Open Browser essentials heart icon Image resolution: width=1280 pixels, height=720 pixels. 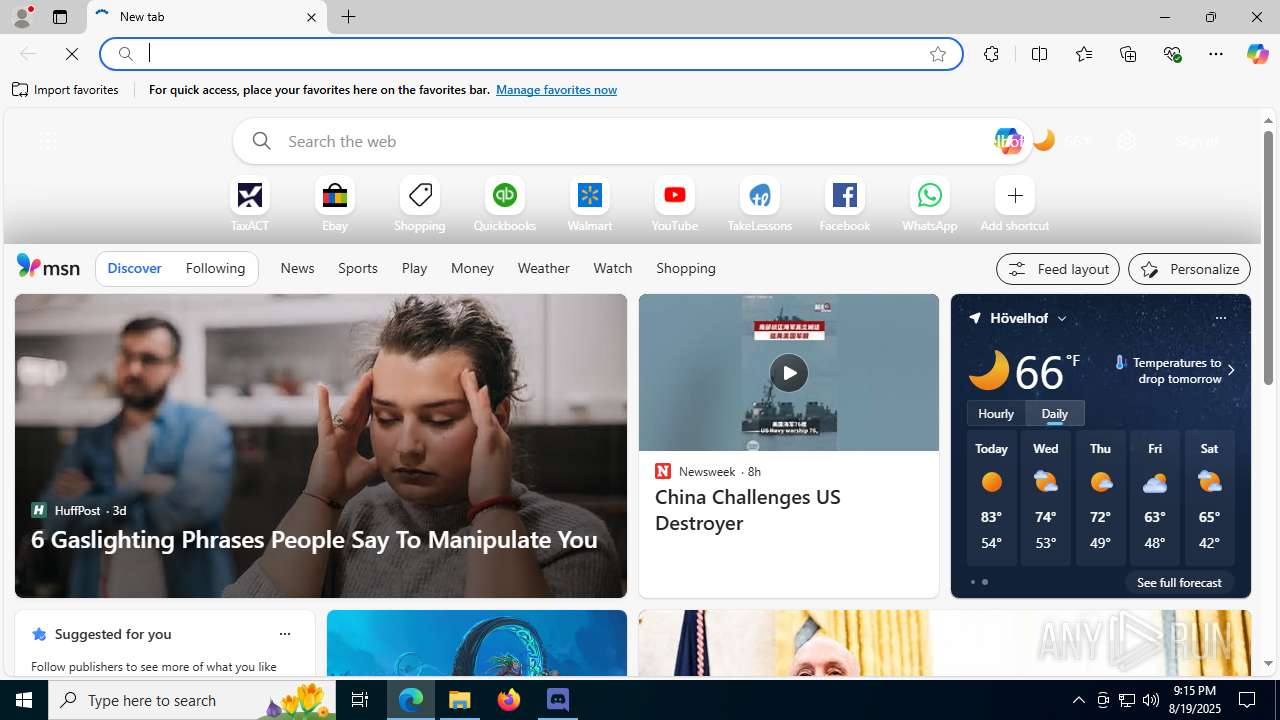coord(1172,54)
